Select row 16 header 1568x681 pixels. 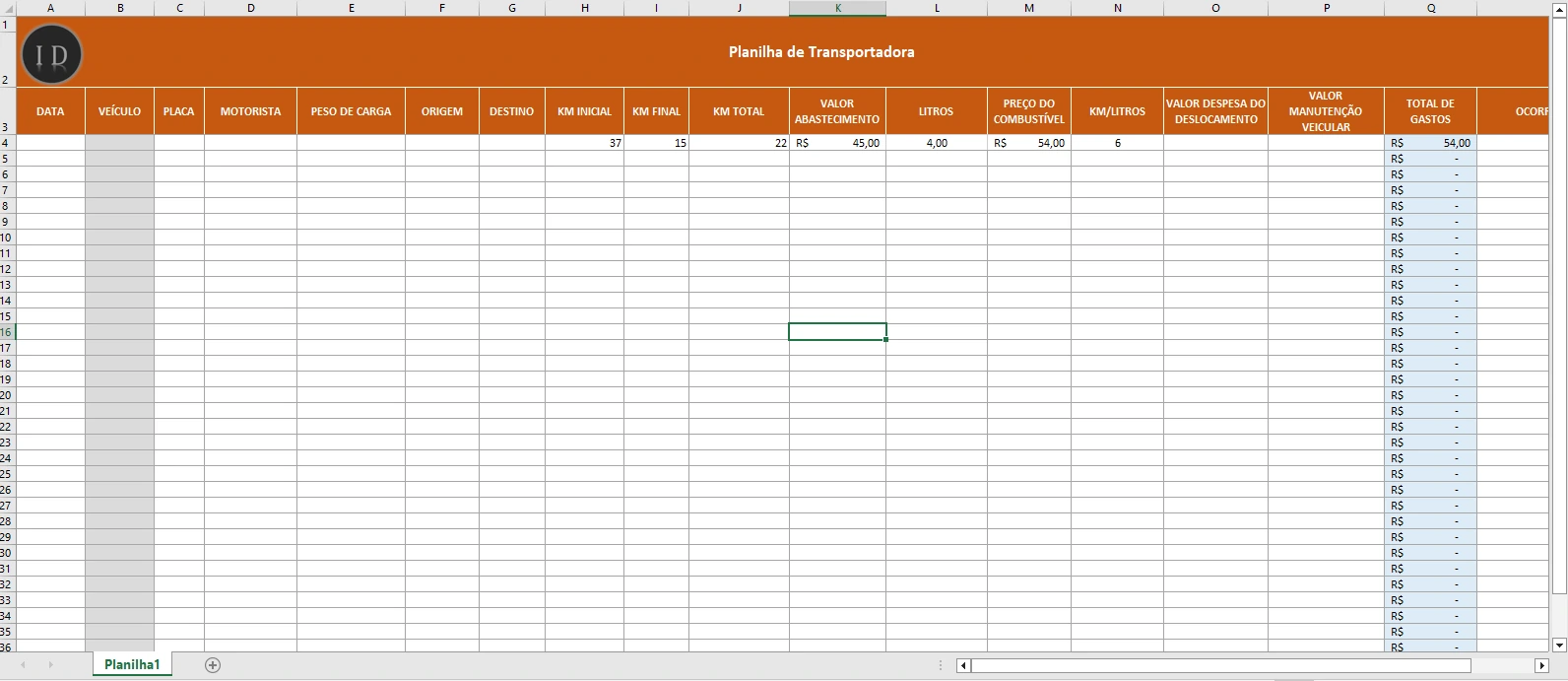tap(7, 332)
